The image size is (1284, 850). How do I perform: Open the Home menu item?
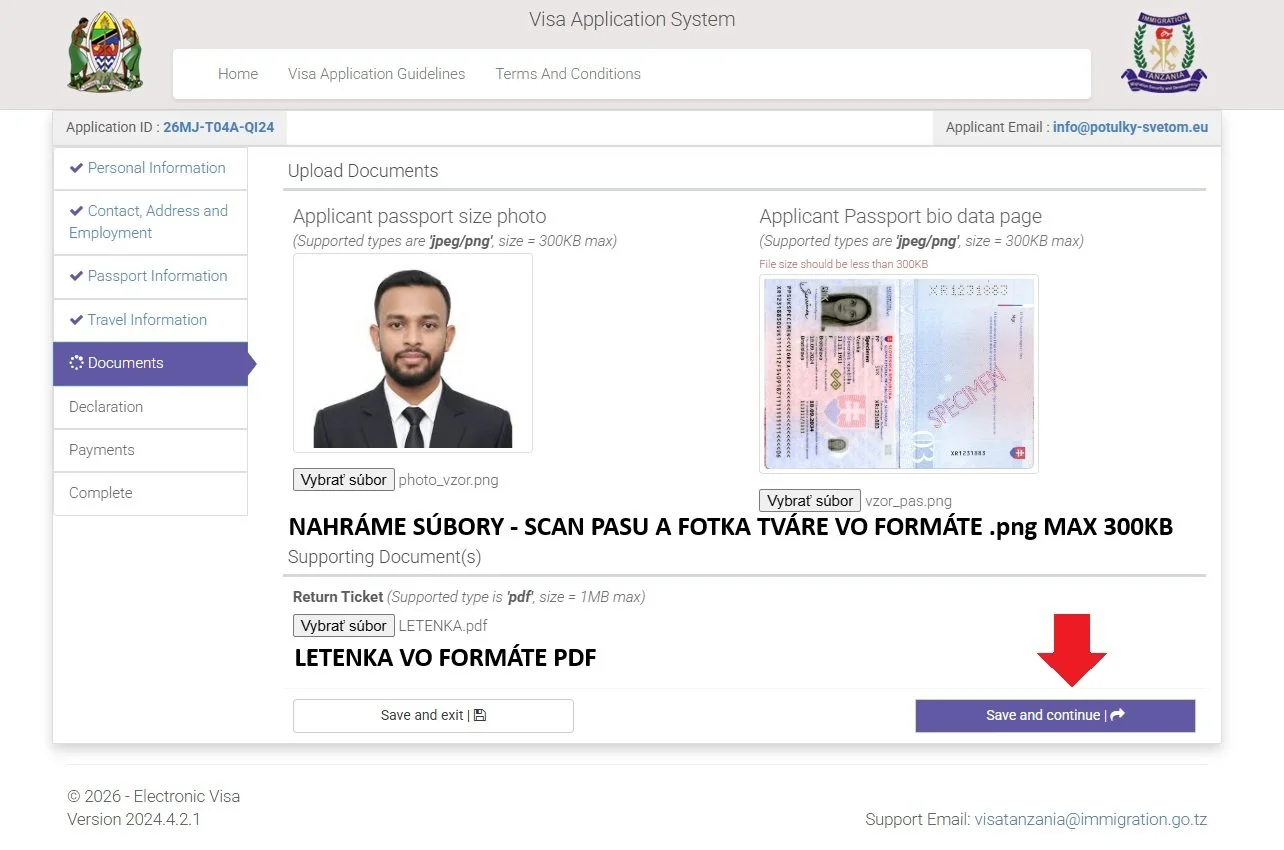pos(238,74)
